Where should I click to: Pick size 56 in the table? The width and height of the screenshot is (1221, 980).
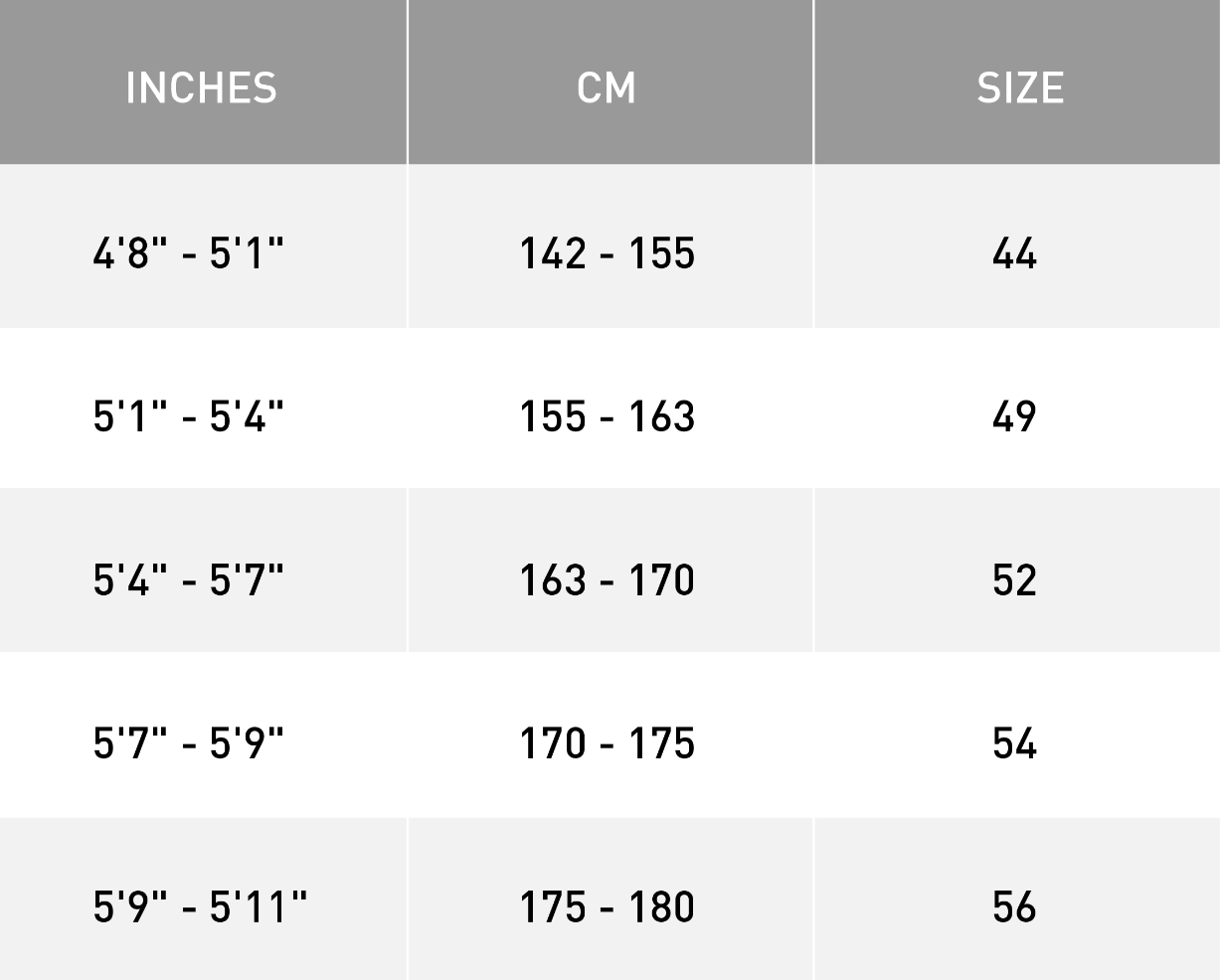pyautogui.click(x=1014, y=905)
